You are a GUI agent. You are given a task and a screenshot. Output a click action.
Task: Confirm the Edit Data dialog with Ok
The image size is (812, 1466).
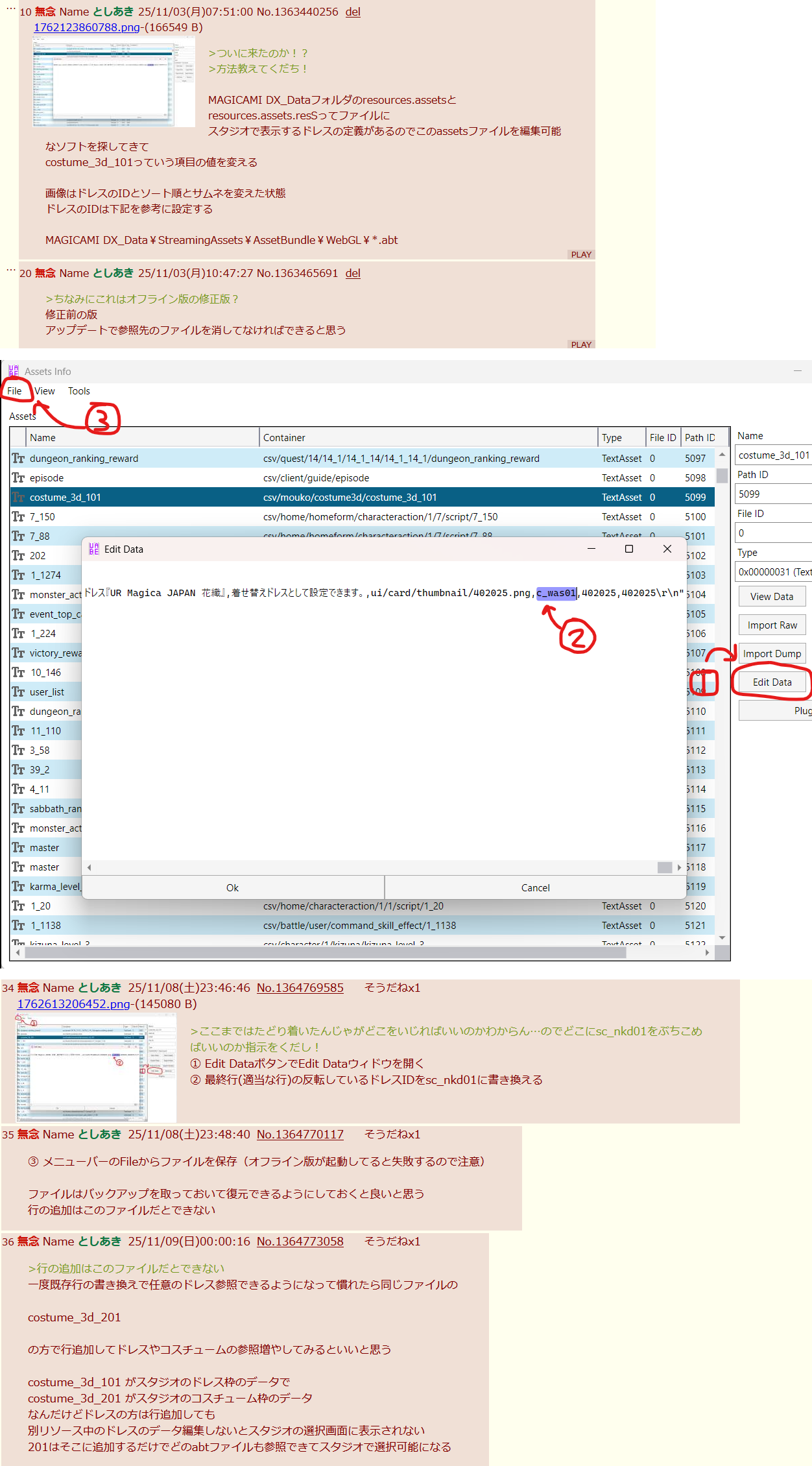[x=233, y=888]
